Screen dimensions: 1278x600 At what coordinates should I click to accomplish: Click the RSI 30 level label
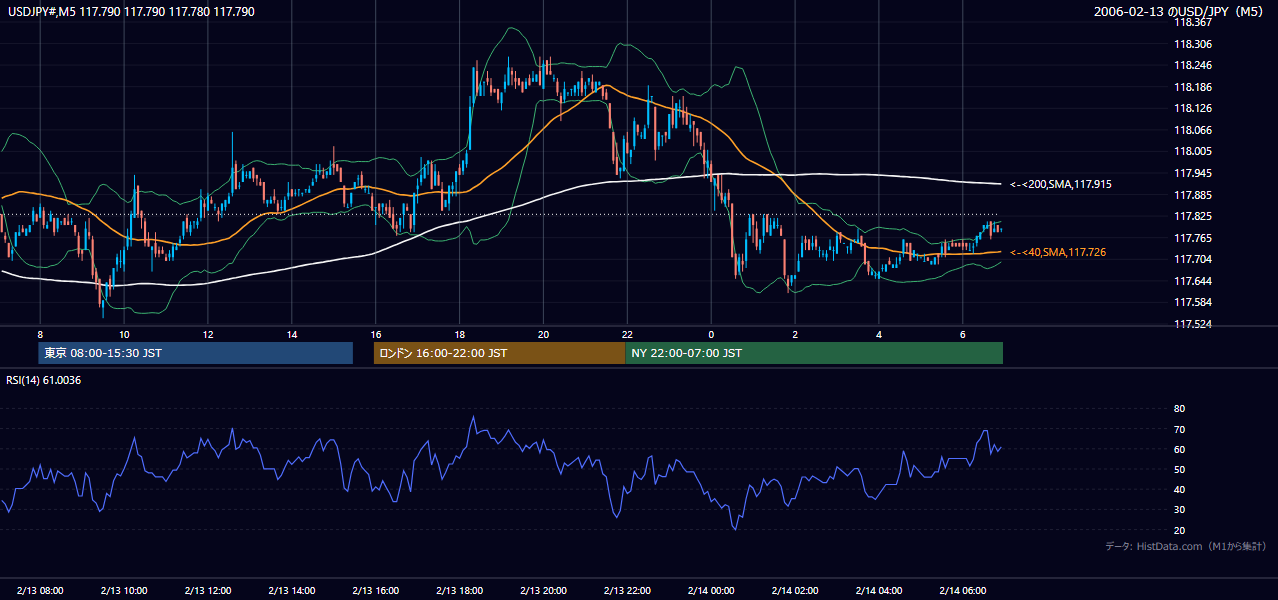1179,510
